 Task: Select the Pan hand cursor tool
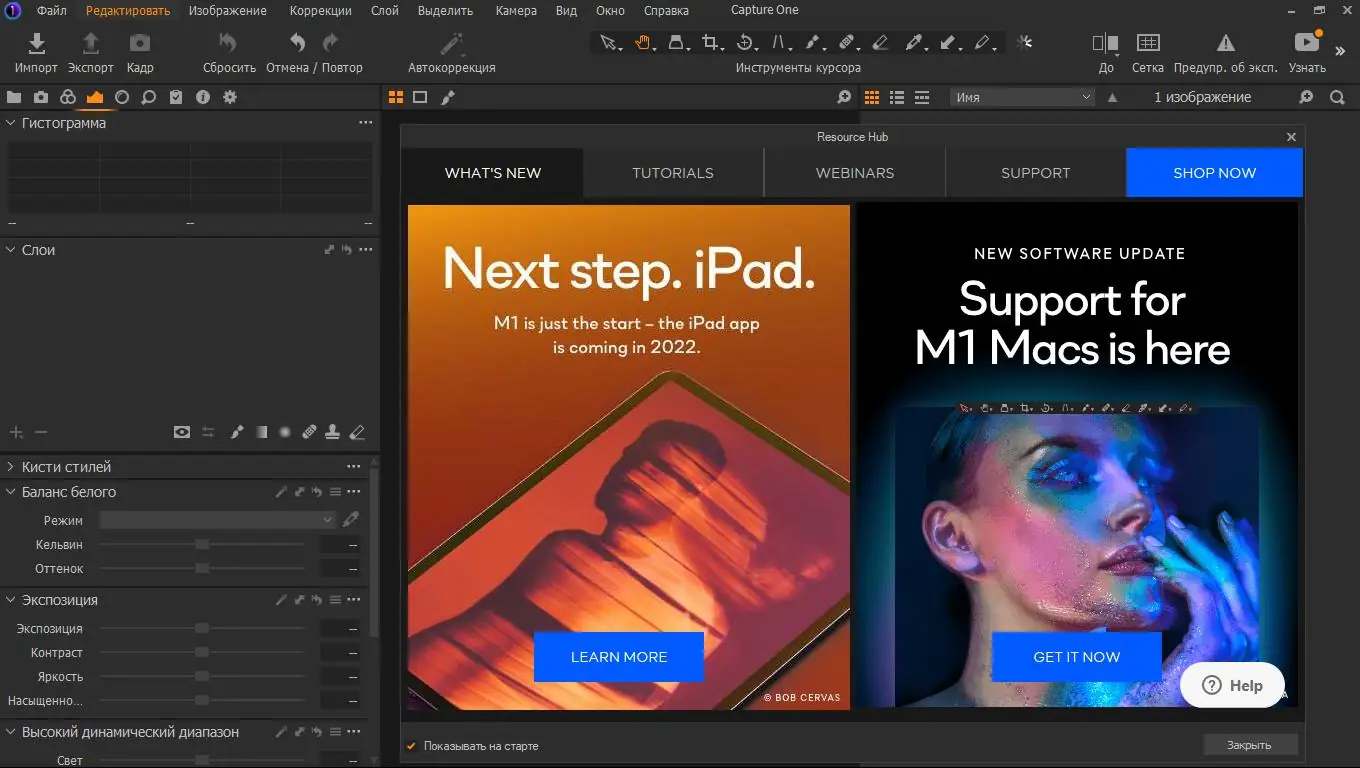[643, 43]
